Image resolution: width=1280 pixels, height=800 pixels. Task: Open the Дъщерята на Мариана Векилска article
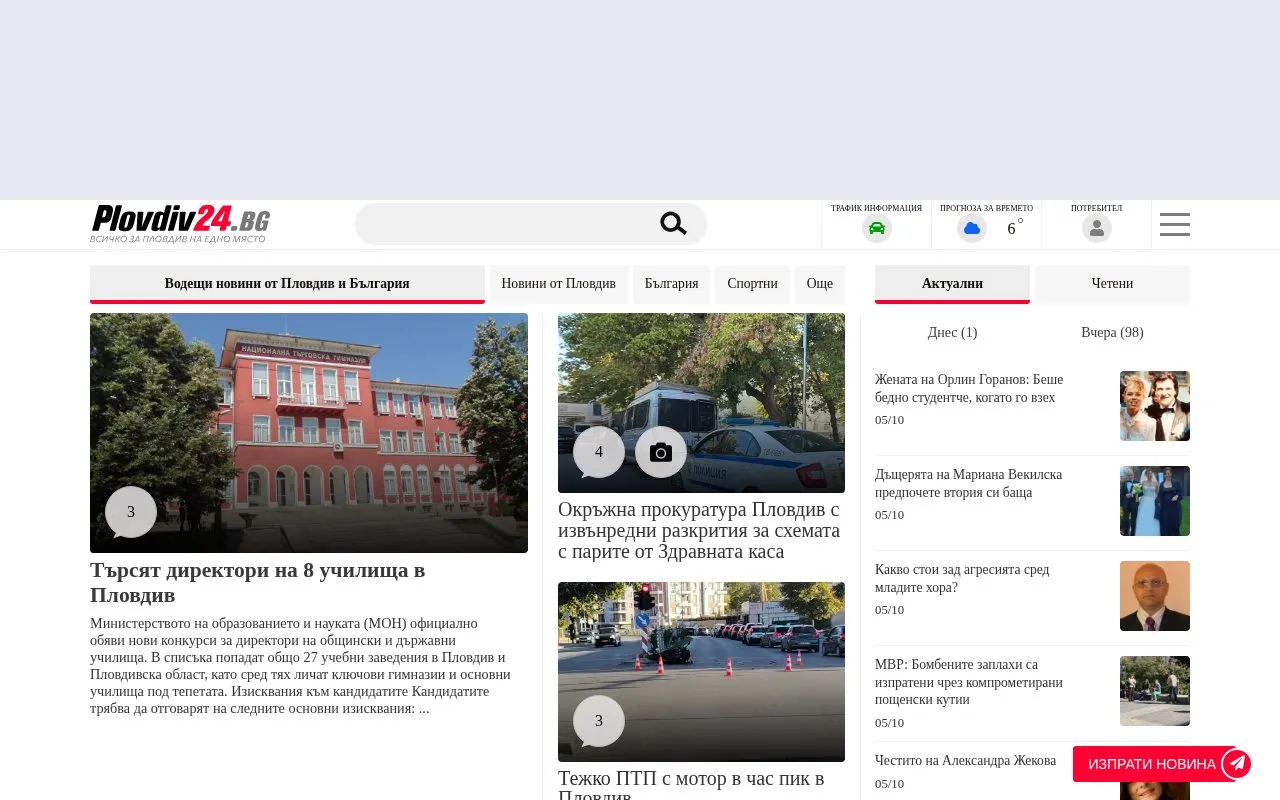969,483
